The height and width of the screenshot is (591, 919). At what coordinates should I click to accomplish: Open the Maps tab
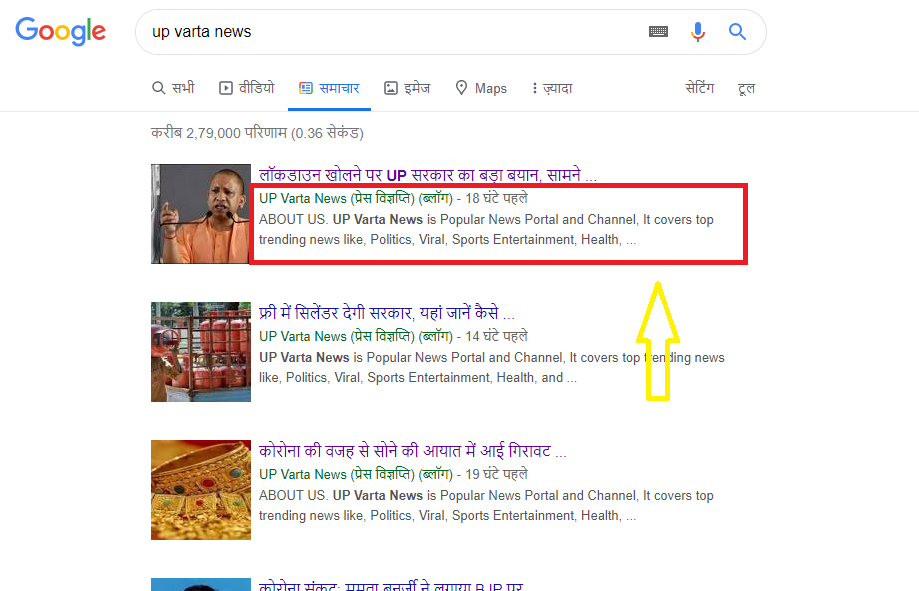point(481,88)
